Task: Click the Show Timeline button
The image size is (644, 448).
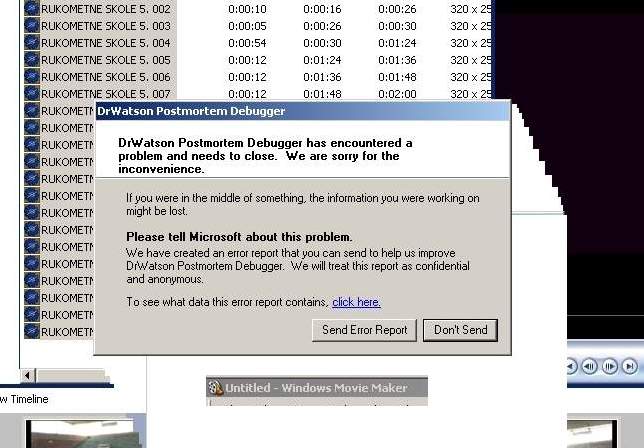Action: click(24, 399)
